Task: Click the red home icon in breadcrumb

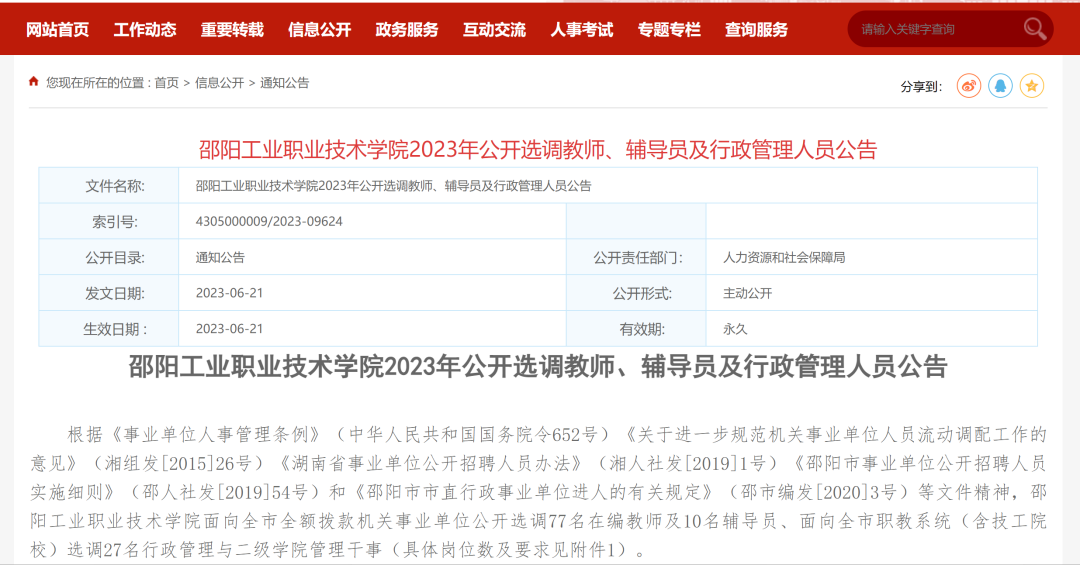Action: pos(34,82)
